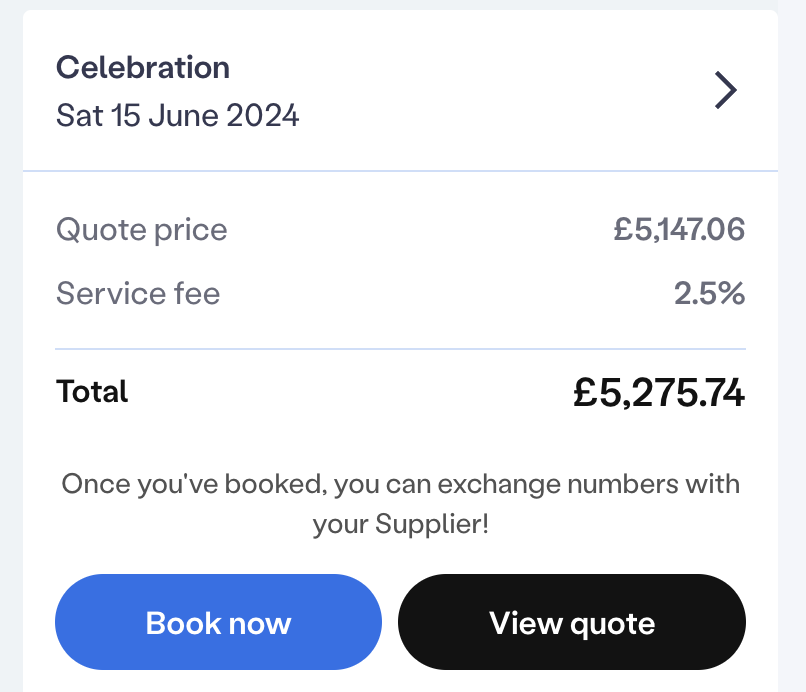The width and height of the screenshot is (806, 692).
Task: Click the Sat 15 June 2024 date
Action: click(x=177, y=115)
